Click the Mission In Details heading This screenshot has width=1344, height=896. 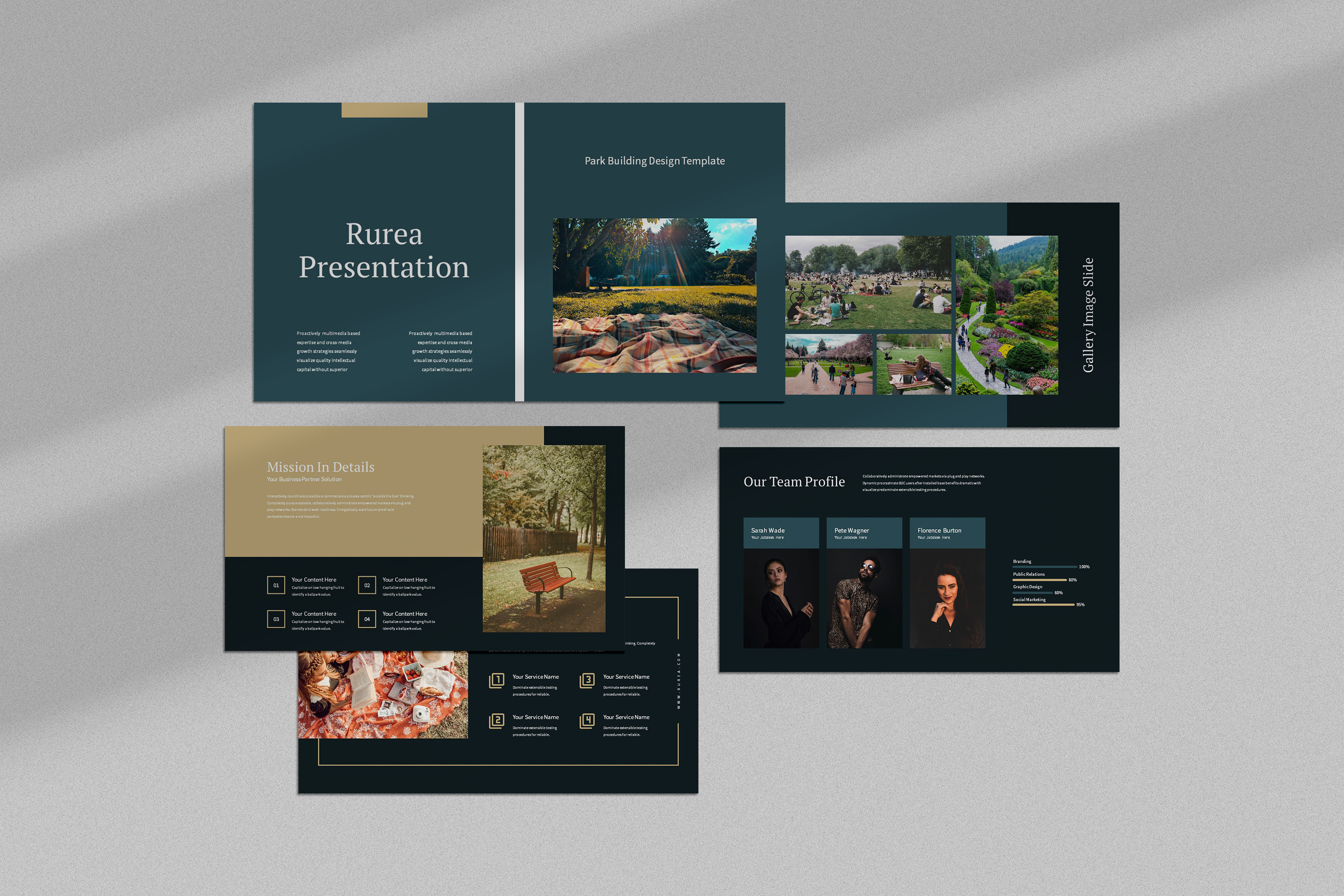[321, 467]
